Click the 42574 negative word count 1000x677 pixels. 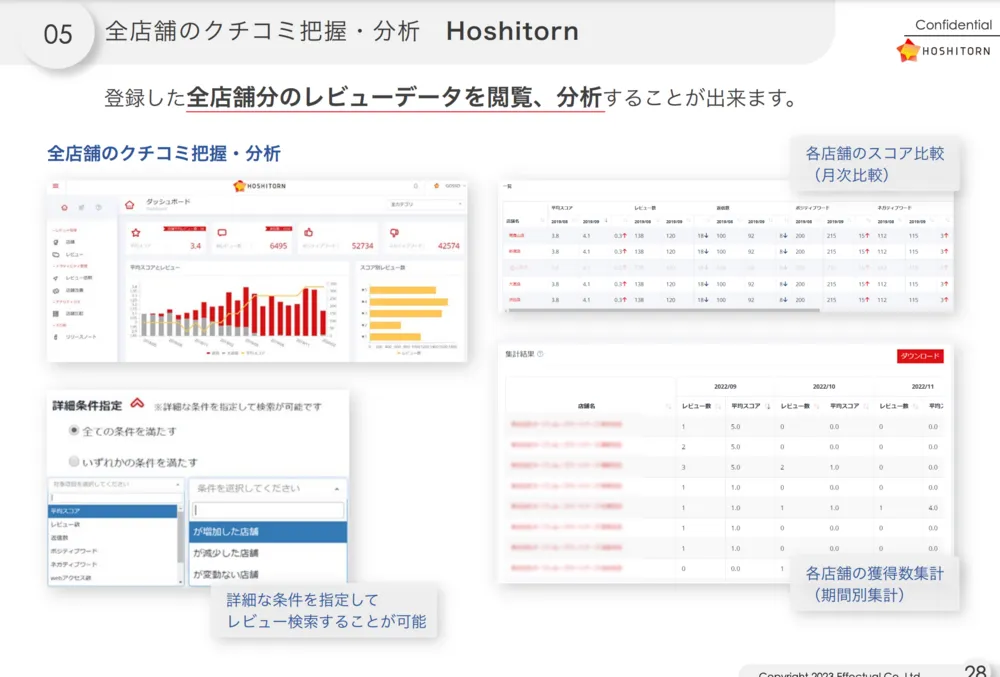coord(448,246)
